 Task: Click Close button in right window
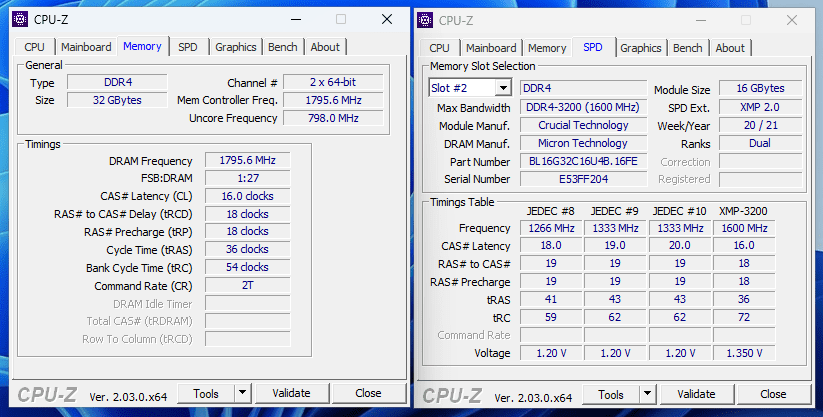(774, 394)
